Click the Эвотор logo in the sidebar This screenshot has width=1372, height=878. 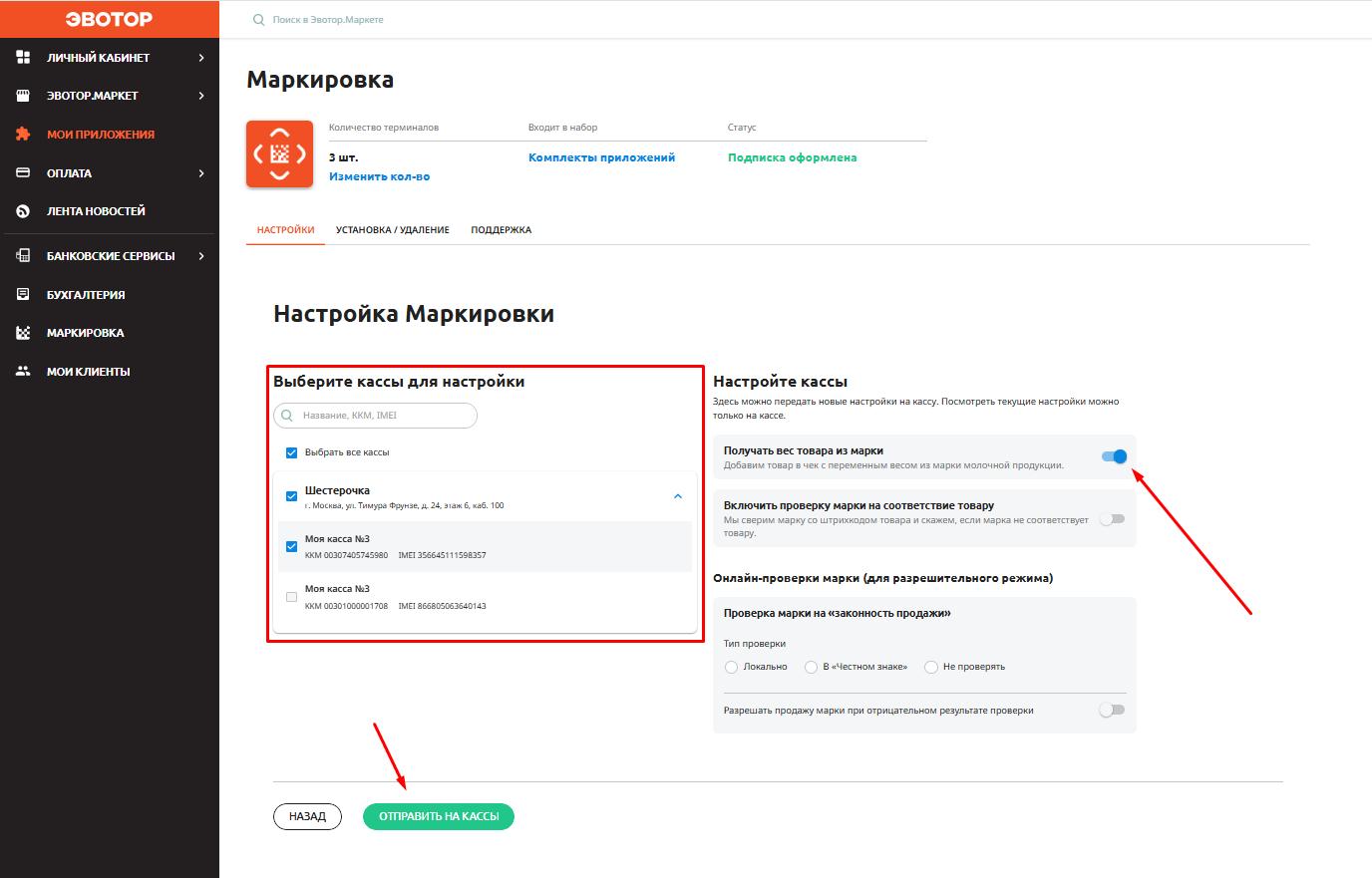tap(109, 19)
